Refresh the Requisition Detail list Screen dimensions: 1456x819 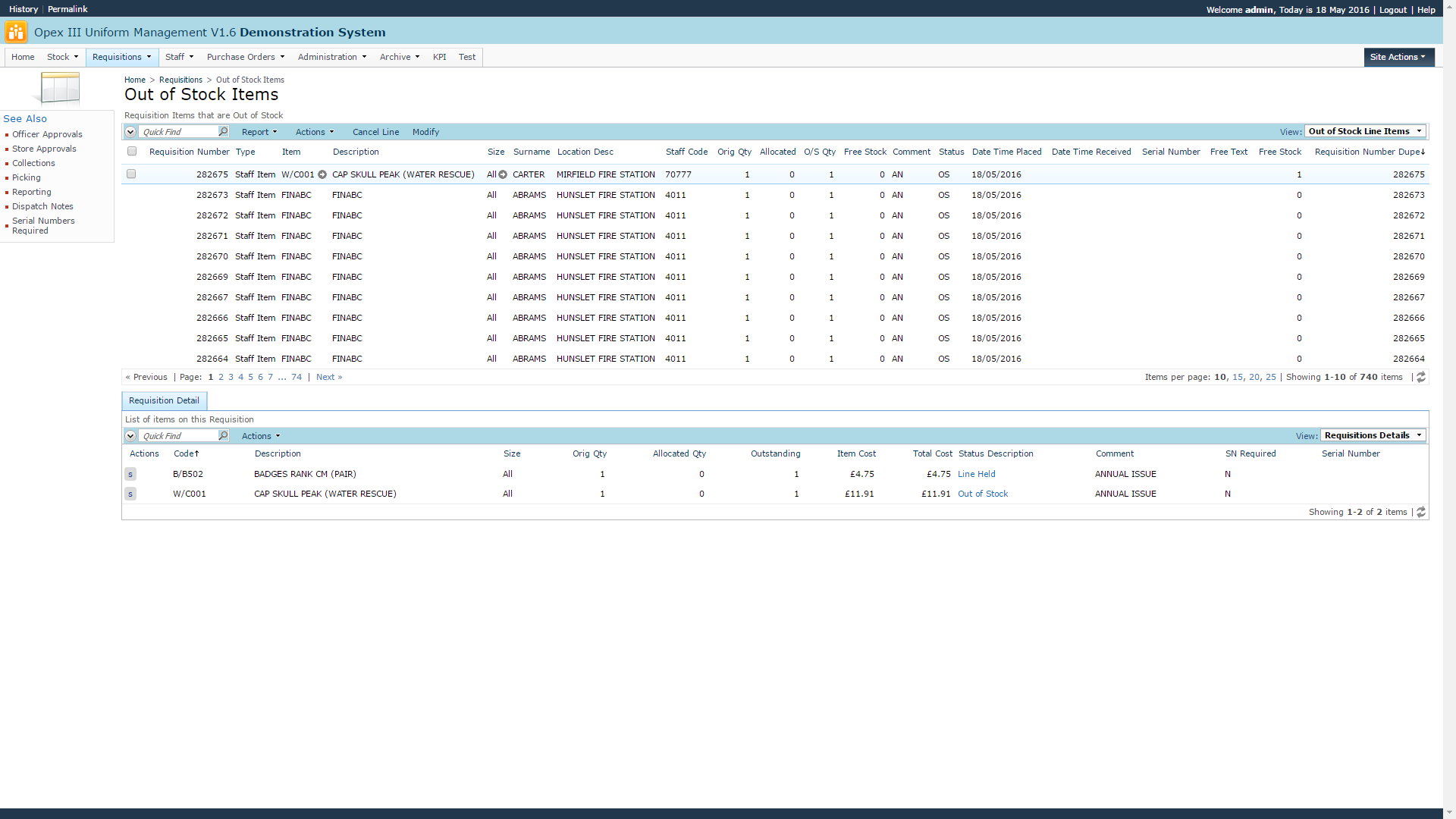[1421, 513]
